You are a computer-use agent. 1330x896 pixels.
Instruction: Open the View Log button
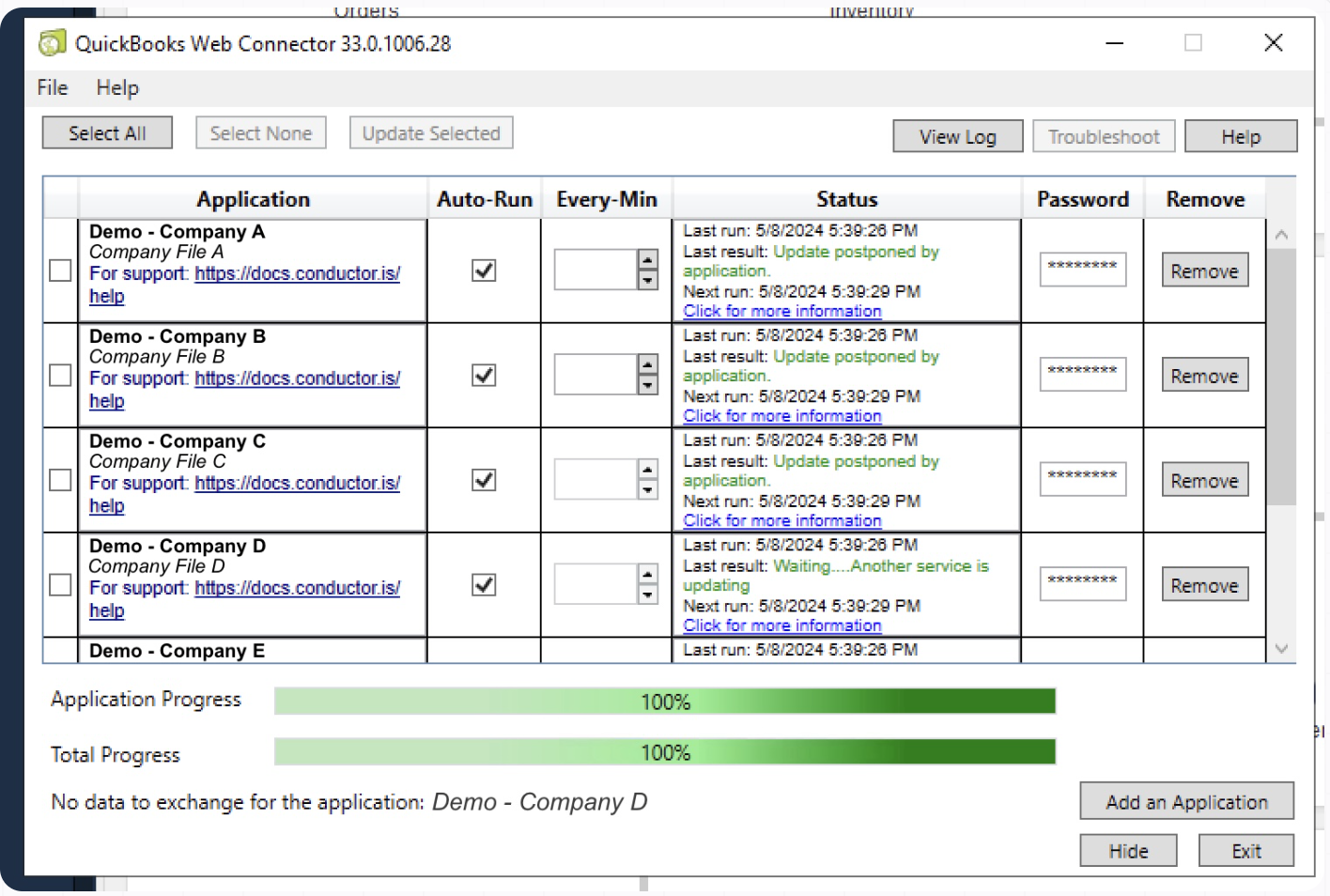click(958, 137)
